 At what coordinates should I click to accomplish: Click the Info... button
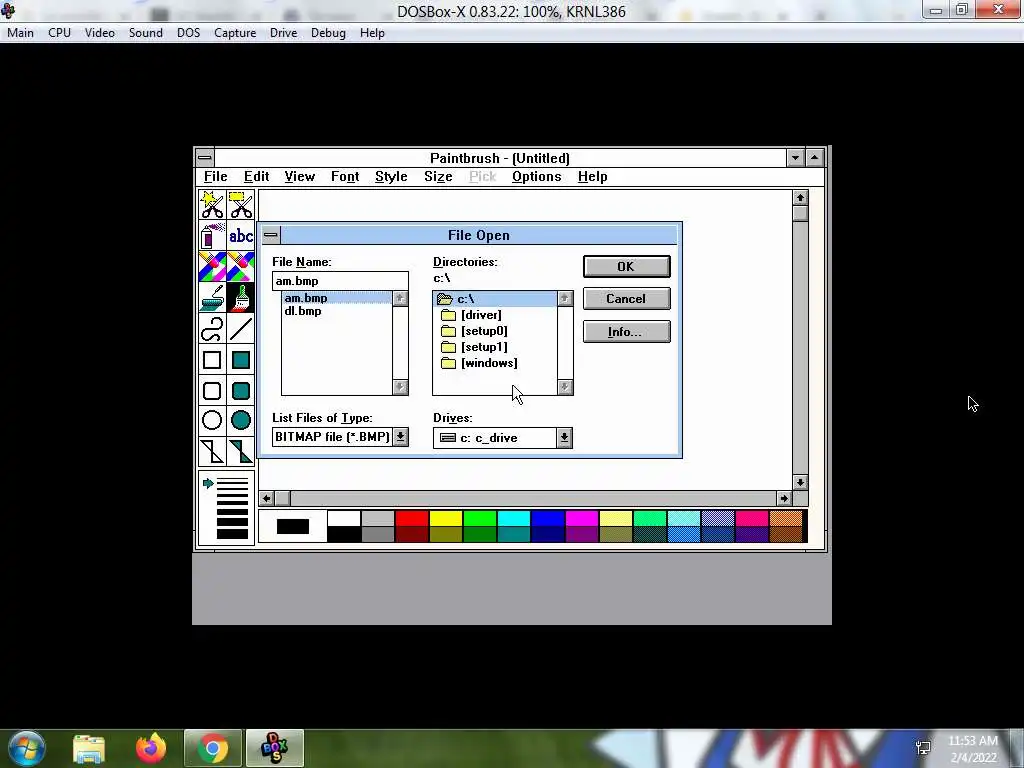tap(626, 332)
